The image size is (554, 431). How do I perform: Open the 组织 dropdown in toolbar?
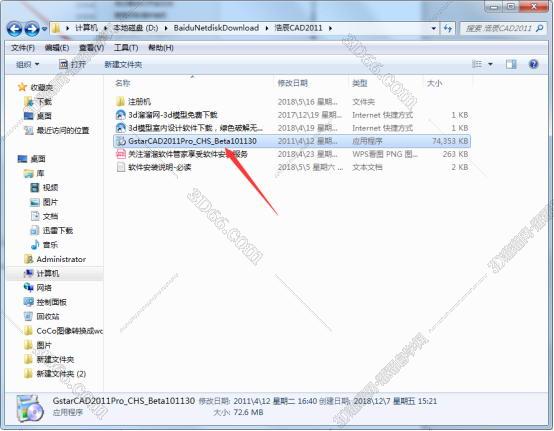click(28, 65)
